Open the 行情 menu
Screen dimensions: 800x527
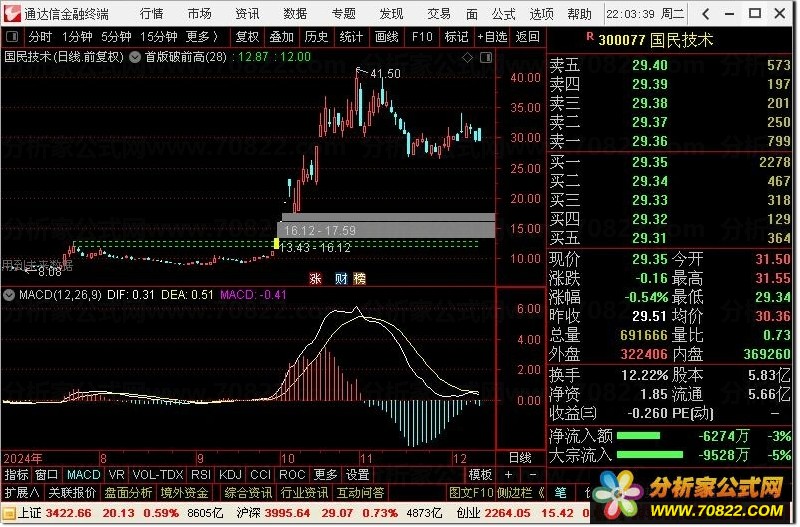(152, 14)
